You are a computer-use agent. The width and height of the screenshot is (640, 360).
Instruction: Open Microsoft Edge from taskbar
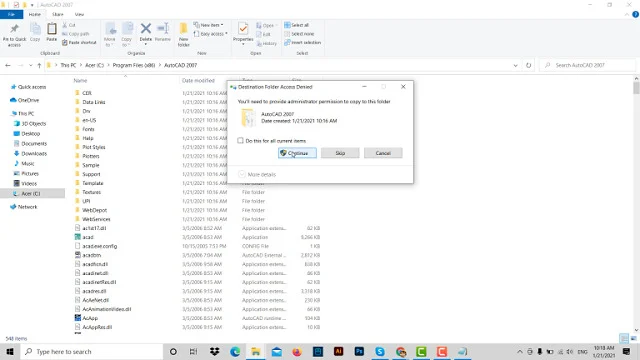click(235, 351)
